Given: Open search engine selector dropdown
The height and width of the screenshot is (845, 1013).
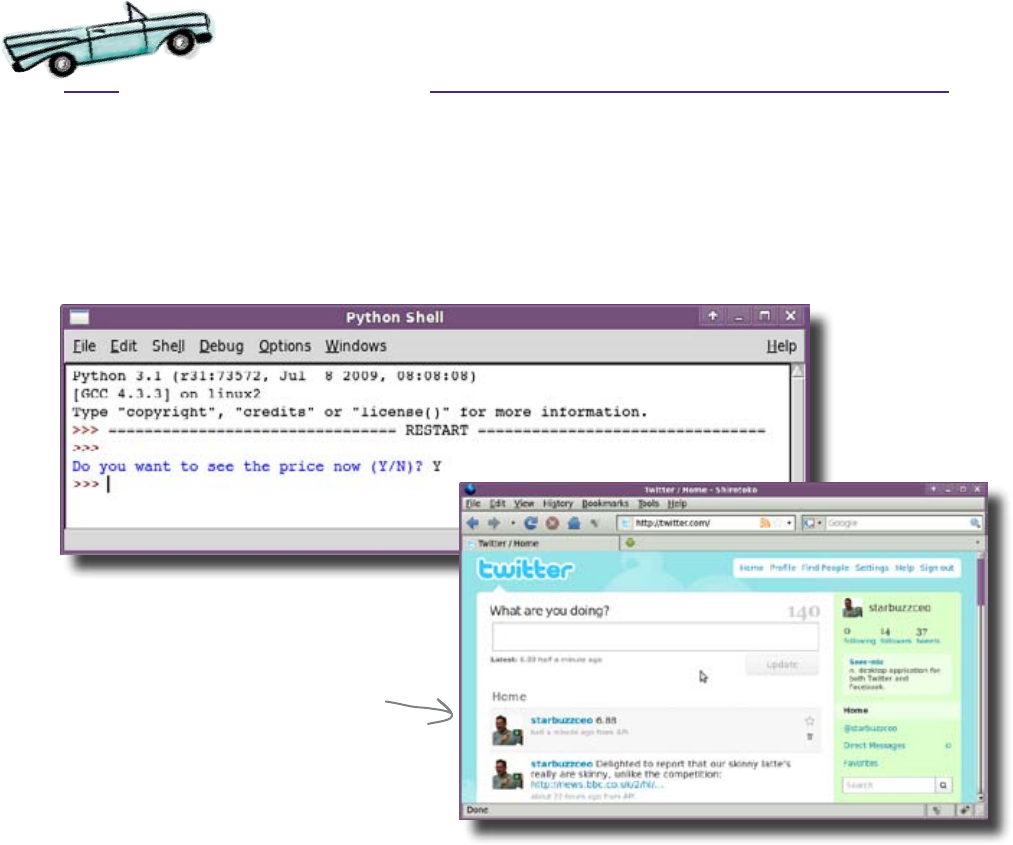Looking at the screenshot, I should (x=812, y=523).
